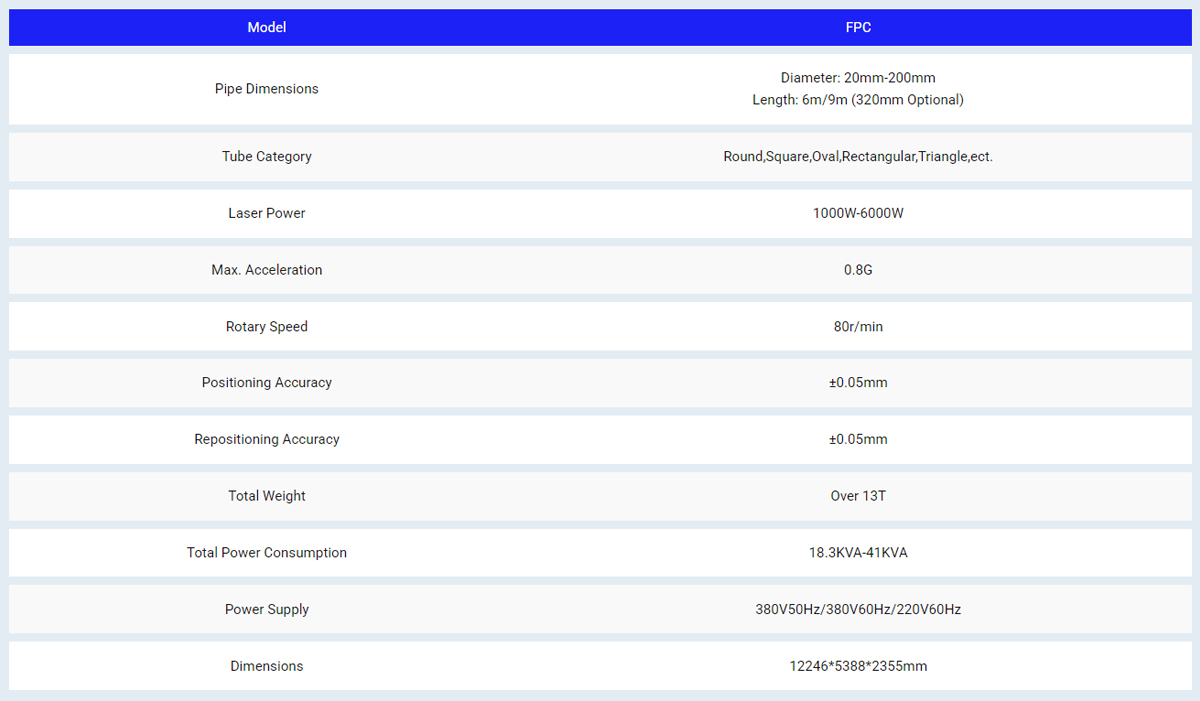Select the Tube Category label
This screenshot has width=1200, height=701.
coord(266,157)
